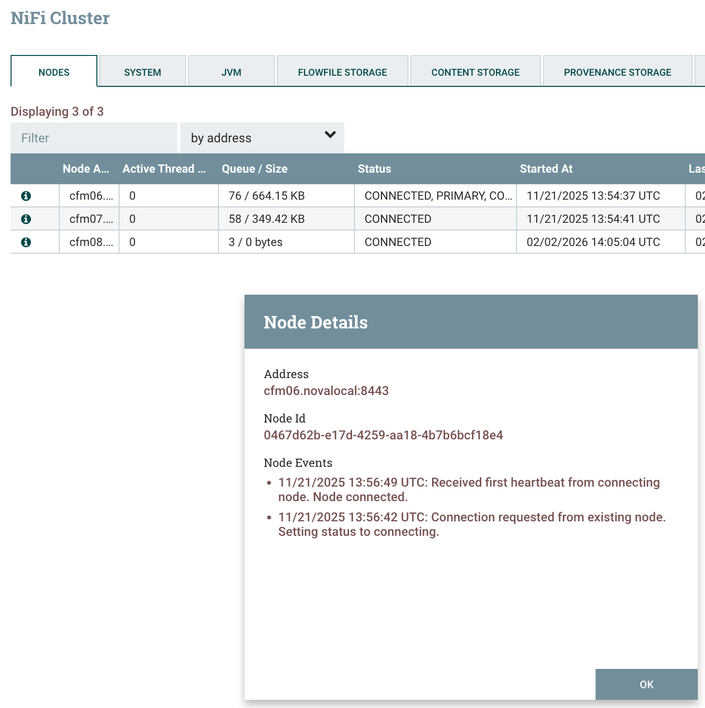Viewport: 705px width, 708px height.
Task: Click CONNECTED status in cfm08 row
Action: 435,242
